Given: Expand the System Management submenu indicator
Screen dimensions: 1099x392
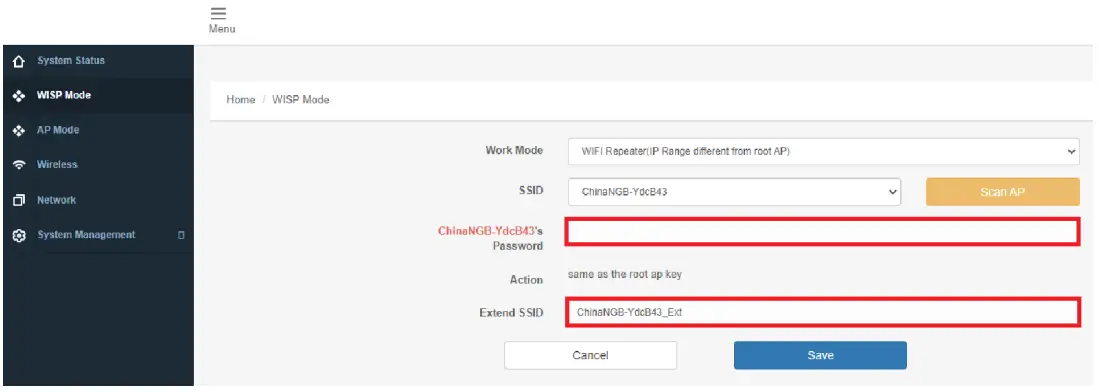Looking at the screenshot, I should coord(181,235).
